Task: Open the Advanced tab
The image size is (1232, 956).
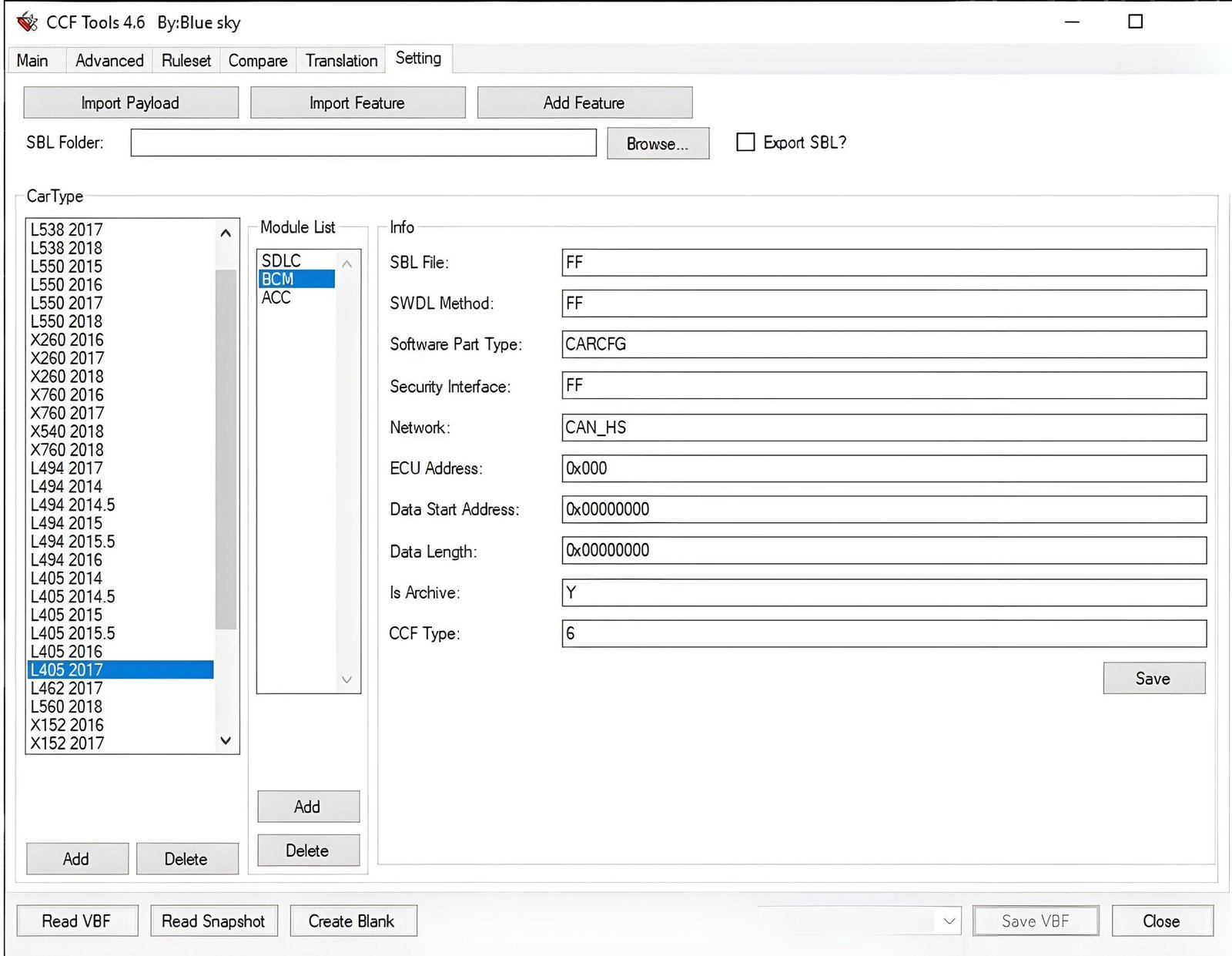Action: click(x=109, y=60)
